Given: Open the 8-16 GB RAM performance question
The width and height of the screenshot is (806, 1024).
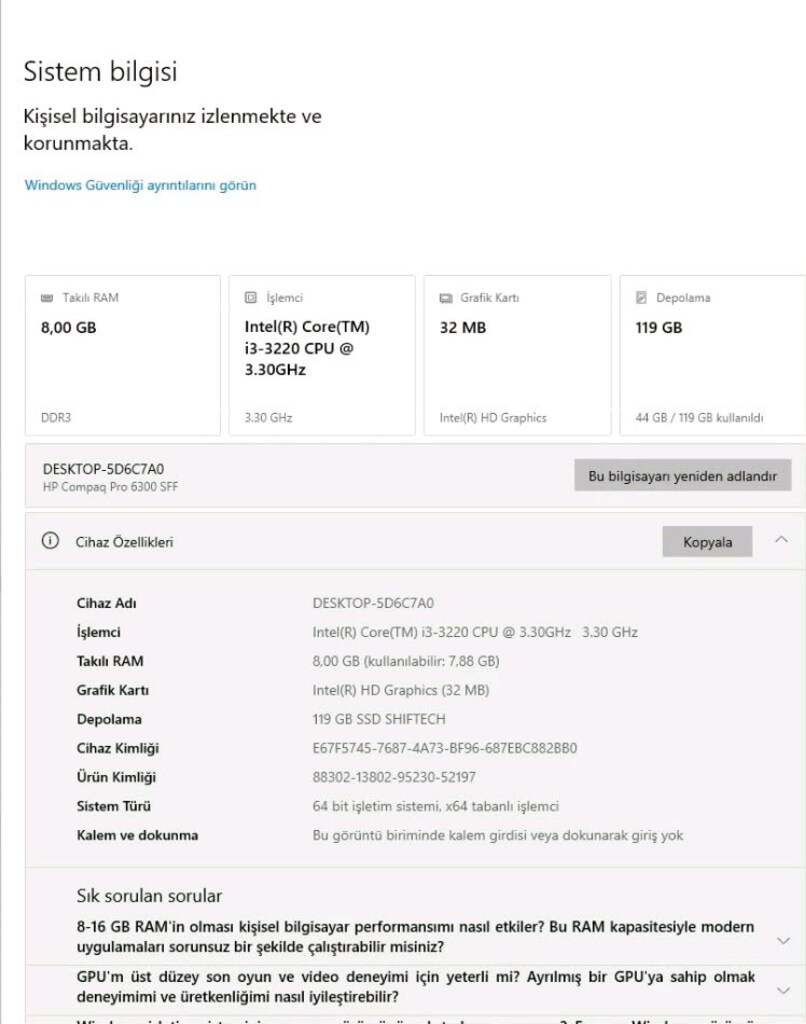Looking at the screenshot, I should click(415, 936).
